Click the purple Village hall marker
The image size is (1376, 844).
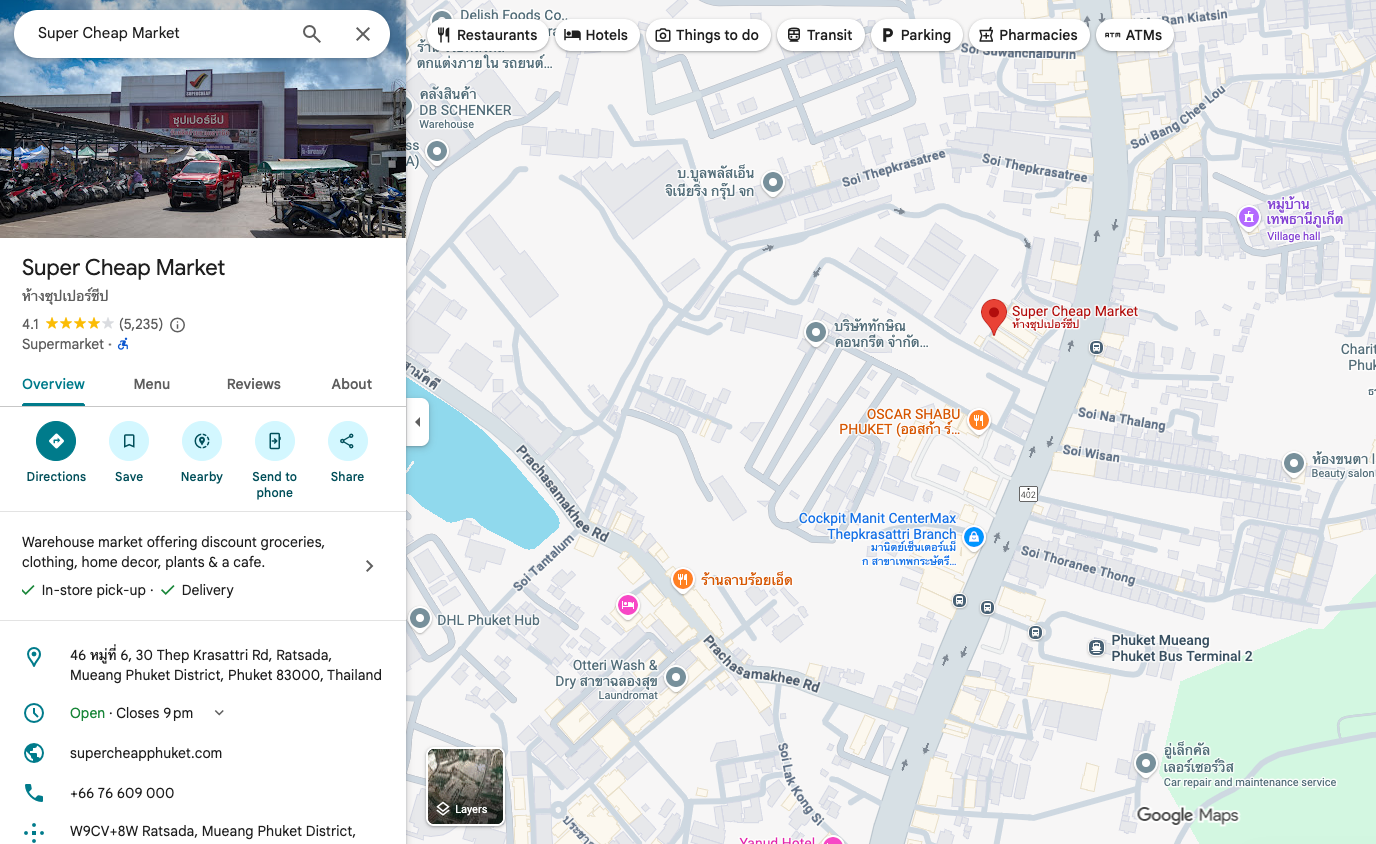(x=1248, y=216)
